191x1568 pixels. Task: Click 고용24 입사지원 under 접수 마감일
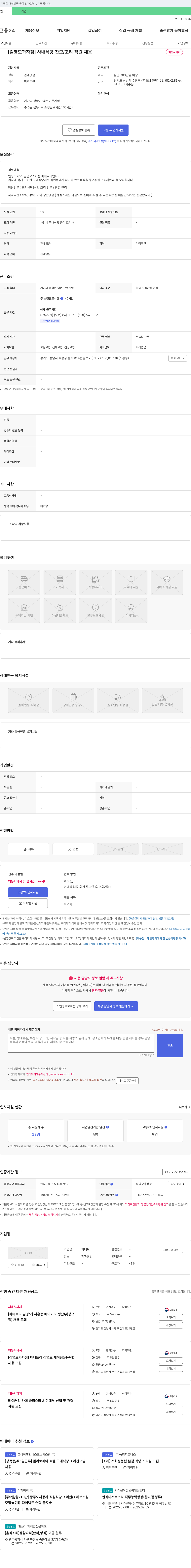tap(28, 892)
